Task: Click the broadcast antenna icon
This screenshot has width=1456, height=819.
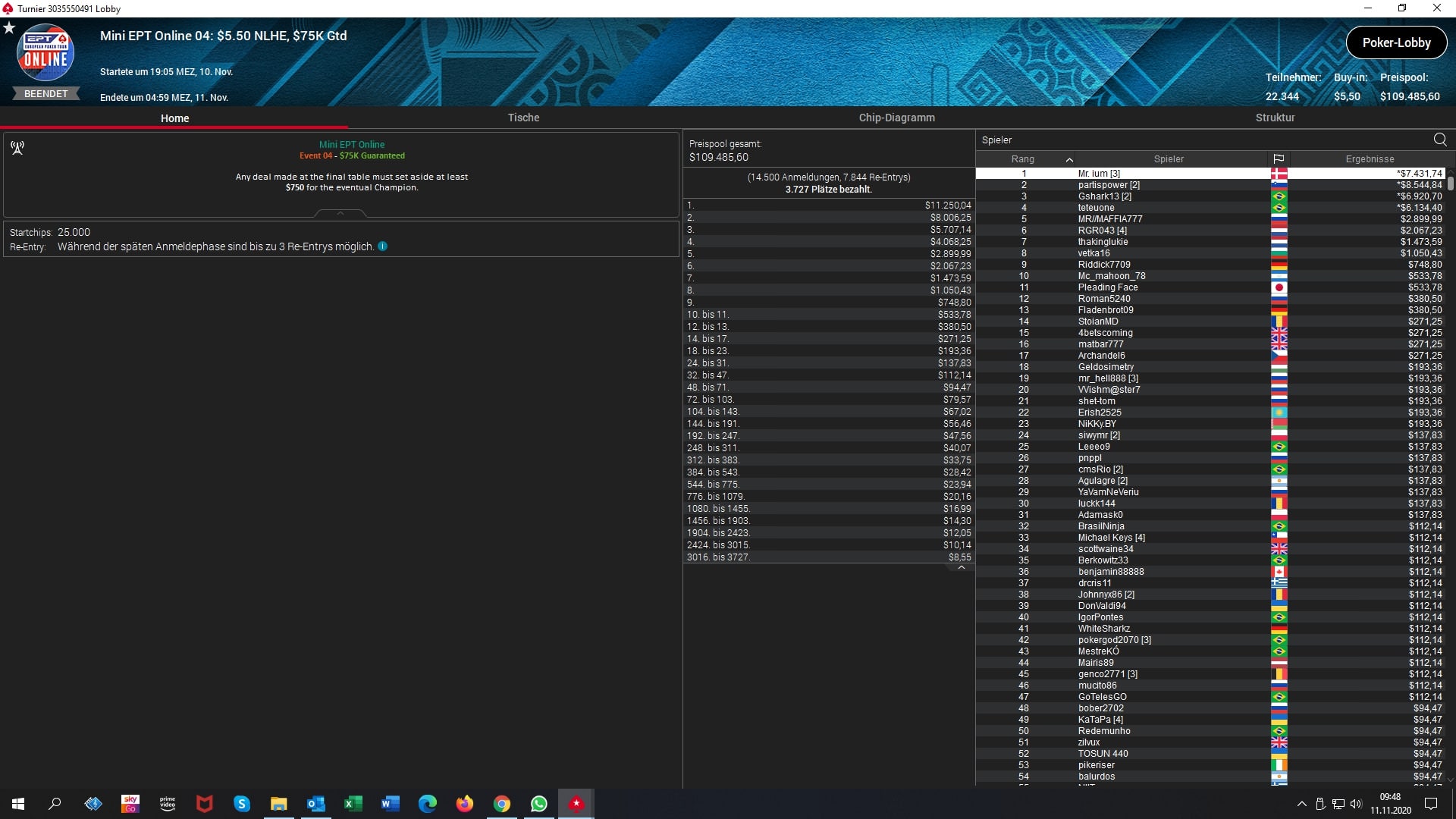Action: (x=17, y=148)
